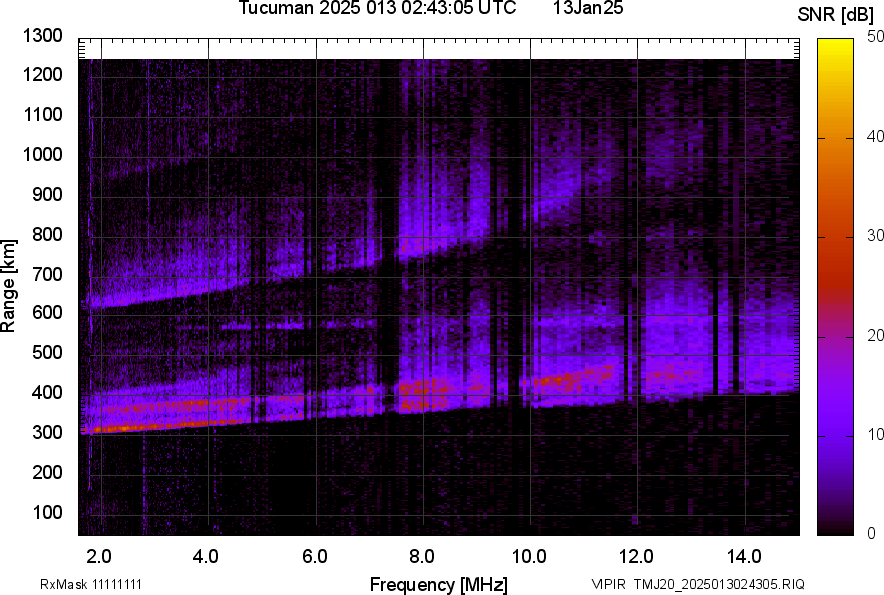
Task: Click the title text 'Tucuman 2025 013 02:43:05 UTC'
Action: [x=377, y=8]
